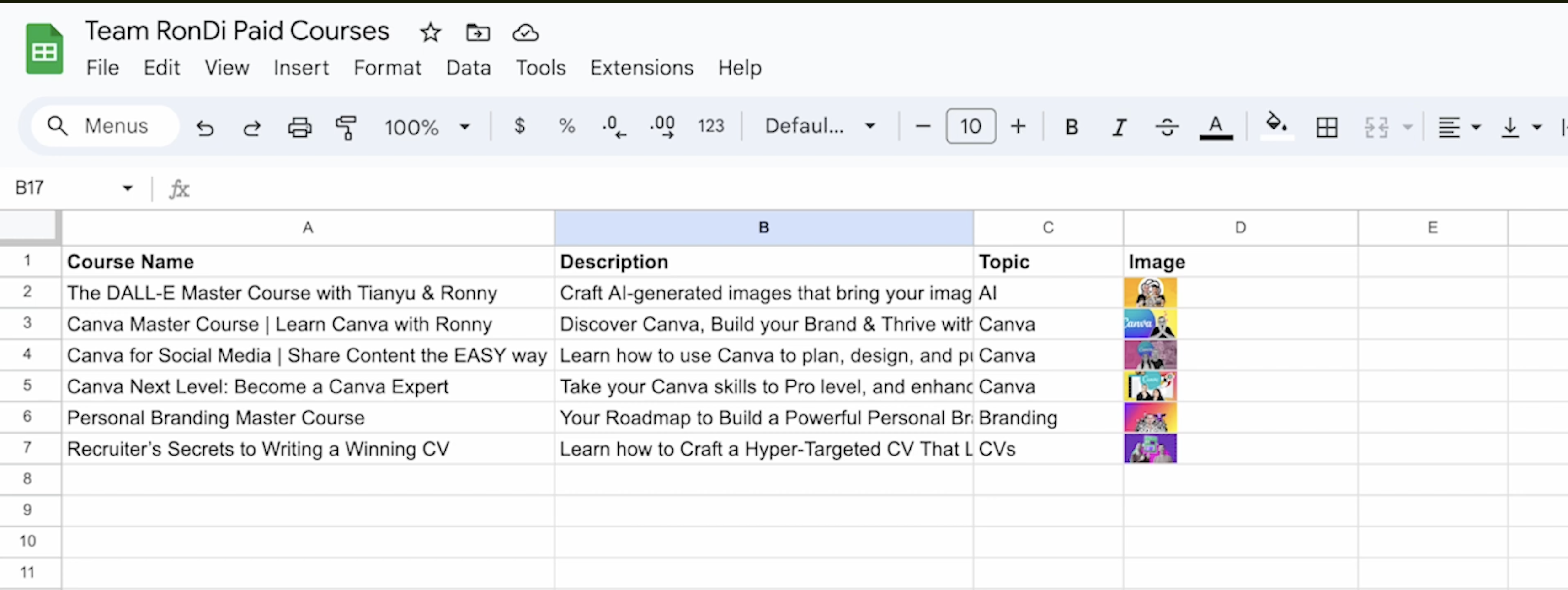Open the fill color picker
The height and width of the screenshot is (590, 1568).
pos(1276,126)
